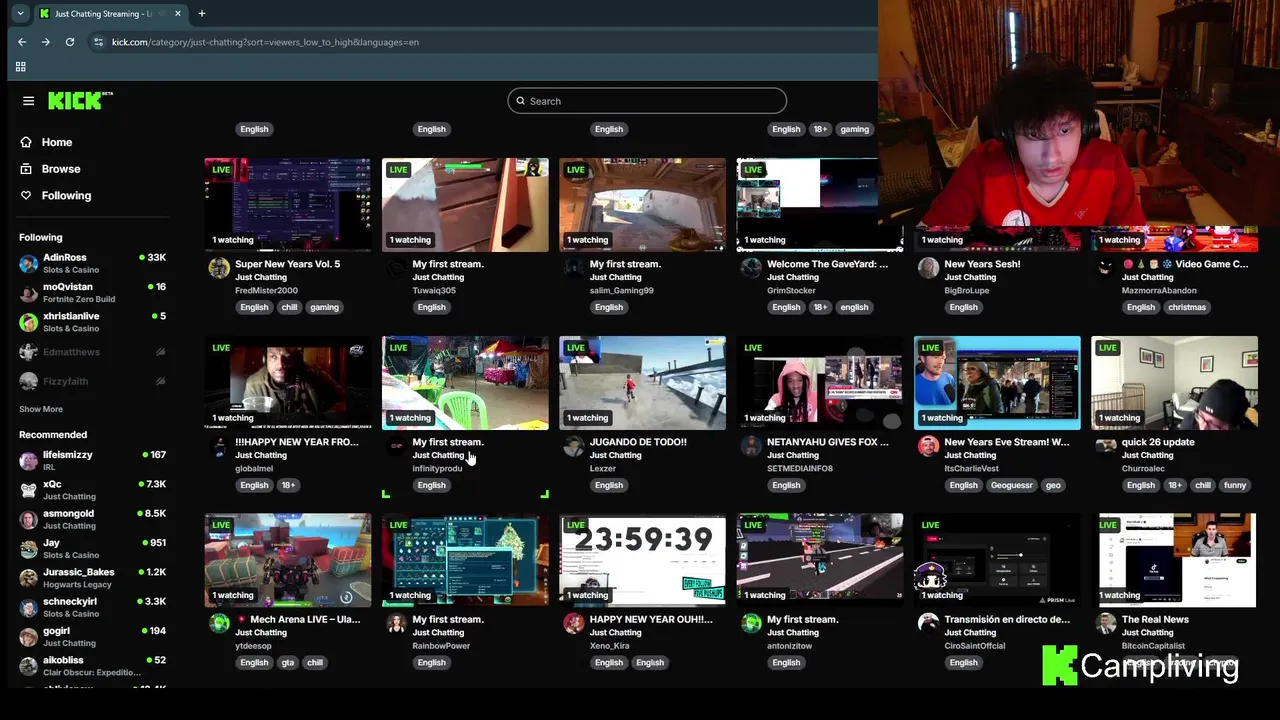Select offline channel Edmatthews
The image size is (1280, 720).
click(92, 352)
